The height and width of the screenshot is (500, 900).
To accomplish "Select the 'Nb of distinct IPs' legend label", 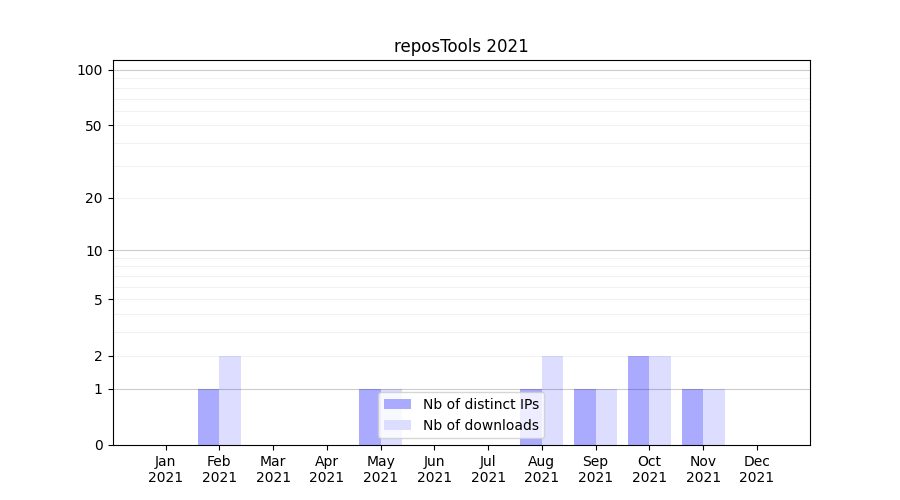I will (x=480, y=404).
